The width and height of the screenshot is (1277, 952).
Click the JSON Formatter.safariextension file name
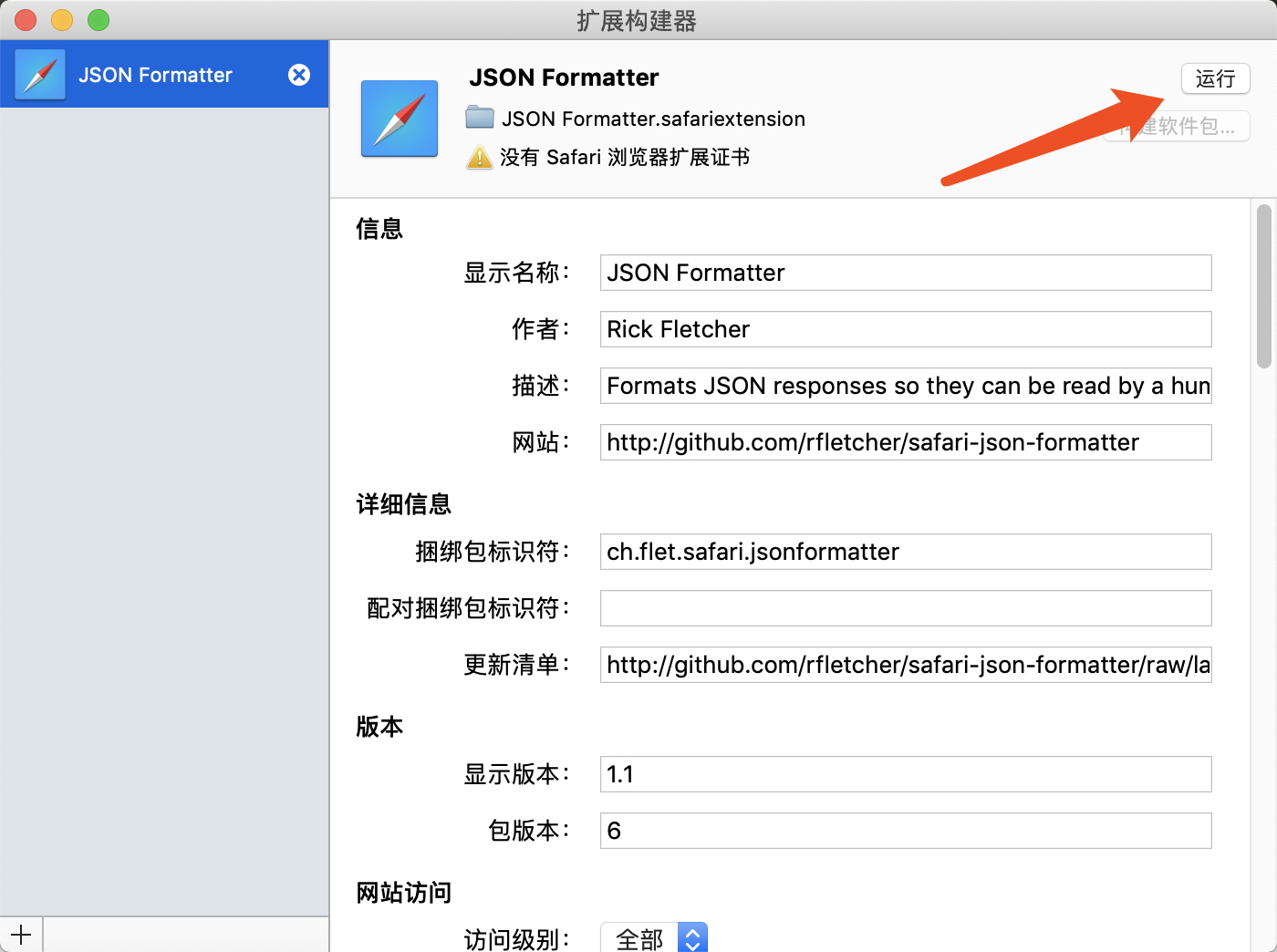653,119
